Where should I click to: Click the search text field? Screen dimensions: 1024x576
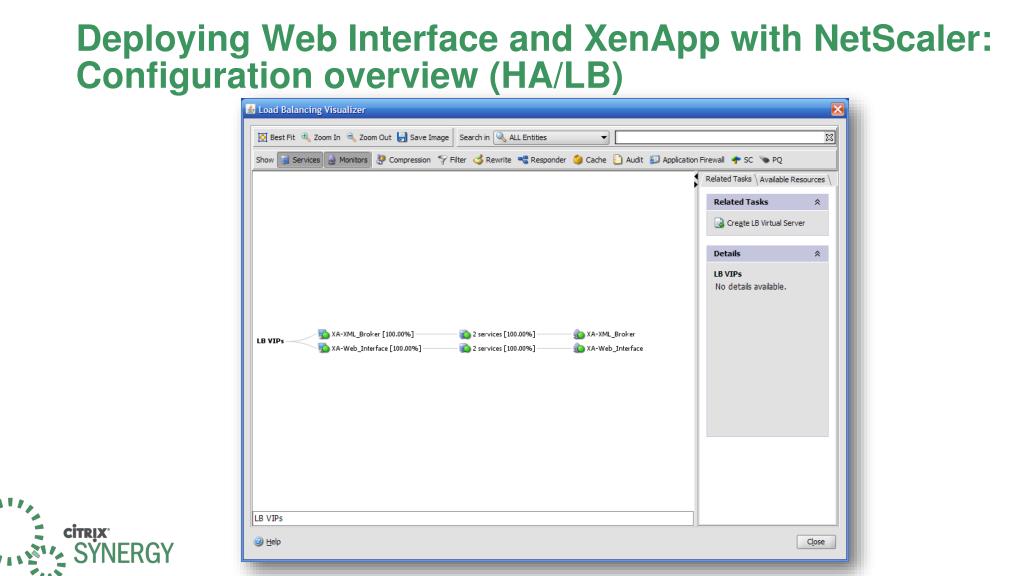[x=719, y=137]
